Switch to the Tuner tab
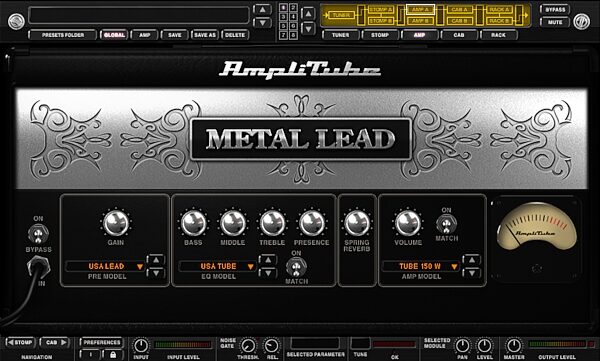The height and width of the screenshot is (361, 600). pos(341,35)
